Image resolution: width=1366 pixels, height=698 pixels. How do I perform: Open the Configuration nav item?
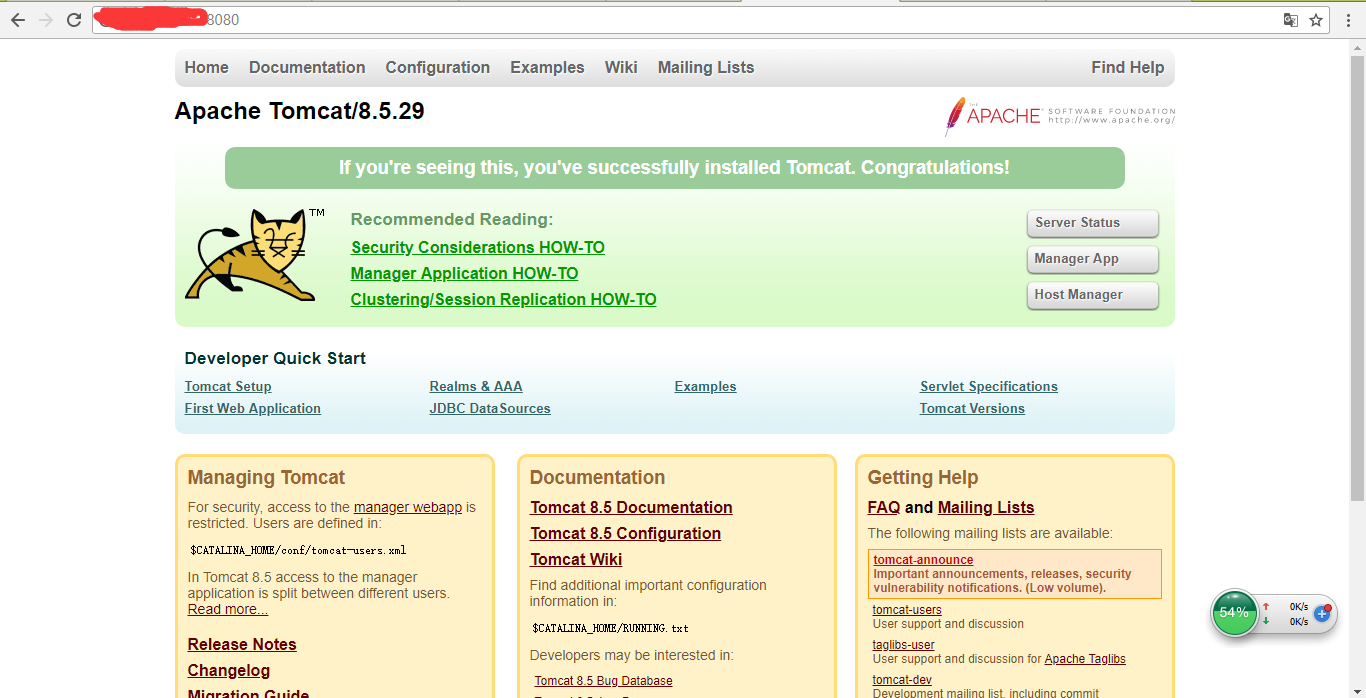pos(438,67)
